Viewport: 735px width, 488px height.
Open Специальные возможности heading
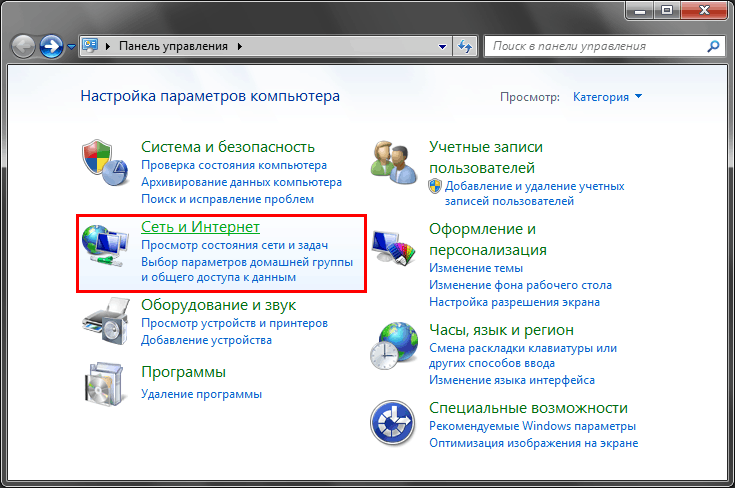pyautogui.click(x=528, y=407)
